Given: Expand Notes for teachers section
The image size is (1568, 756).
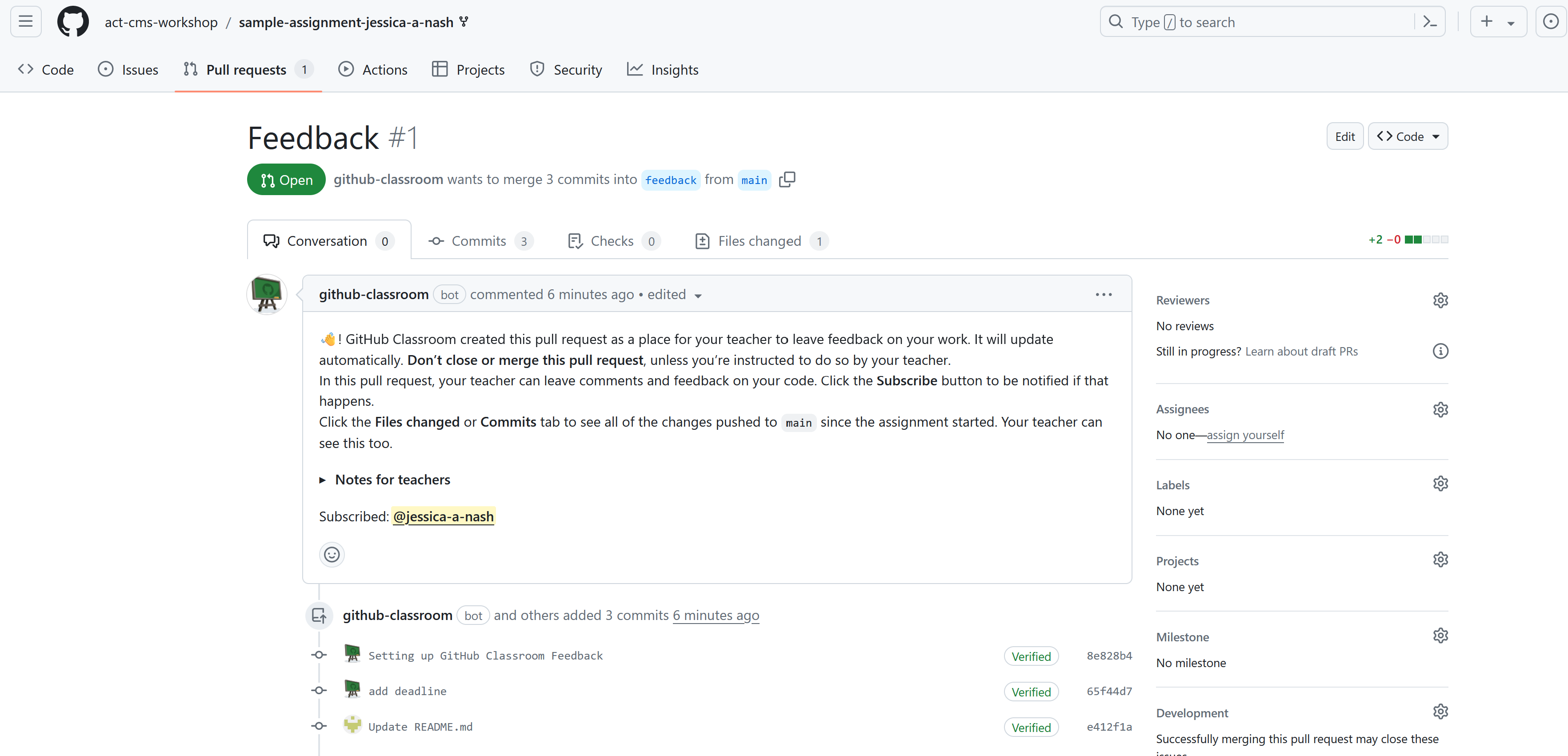Looking at the screenshot, I should pos(385,480).
